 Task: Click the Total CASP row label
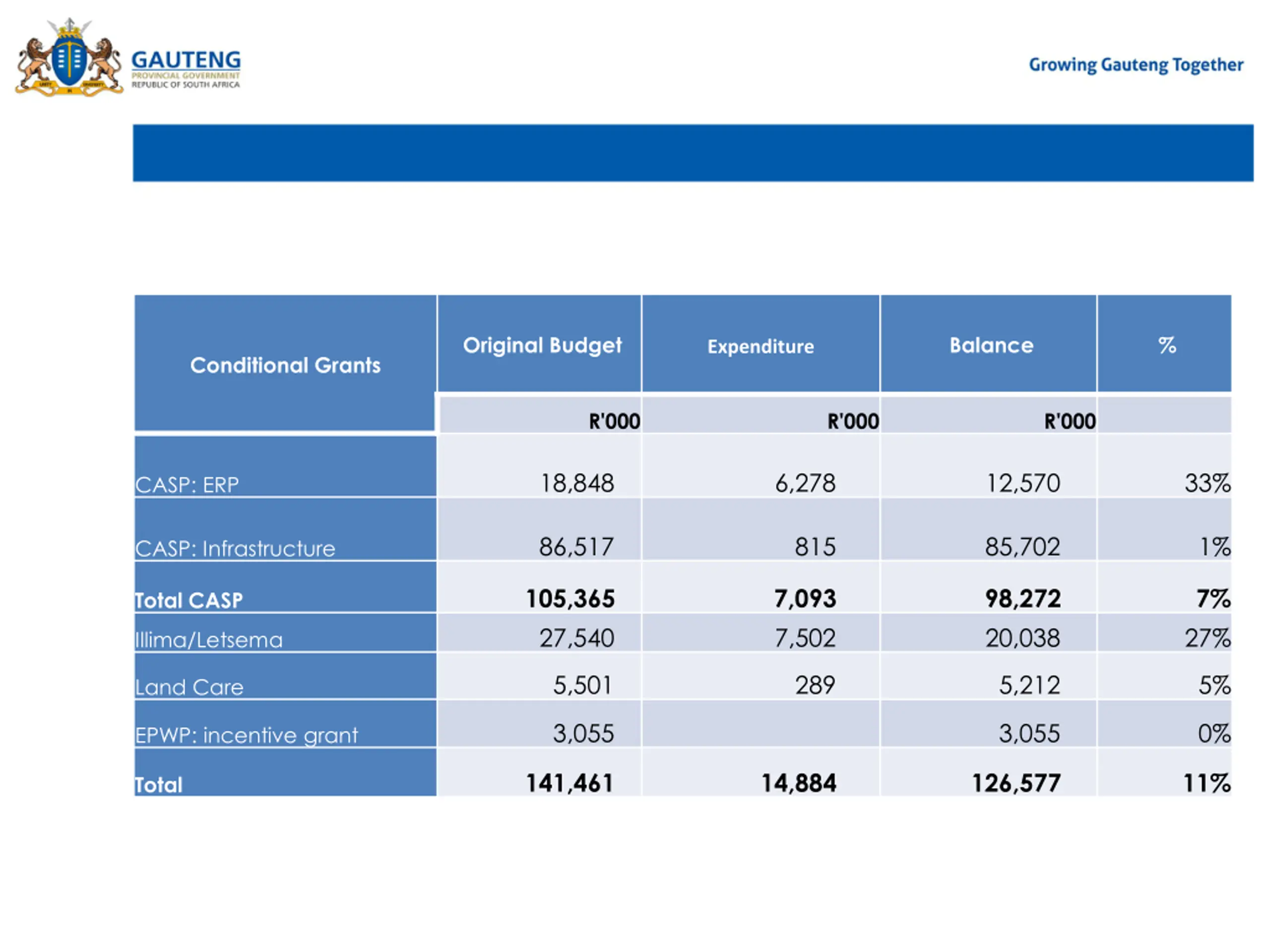tap(189, 600)
